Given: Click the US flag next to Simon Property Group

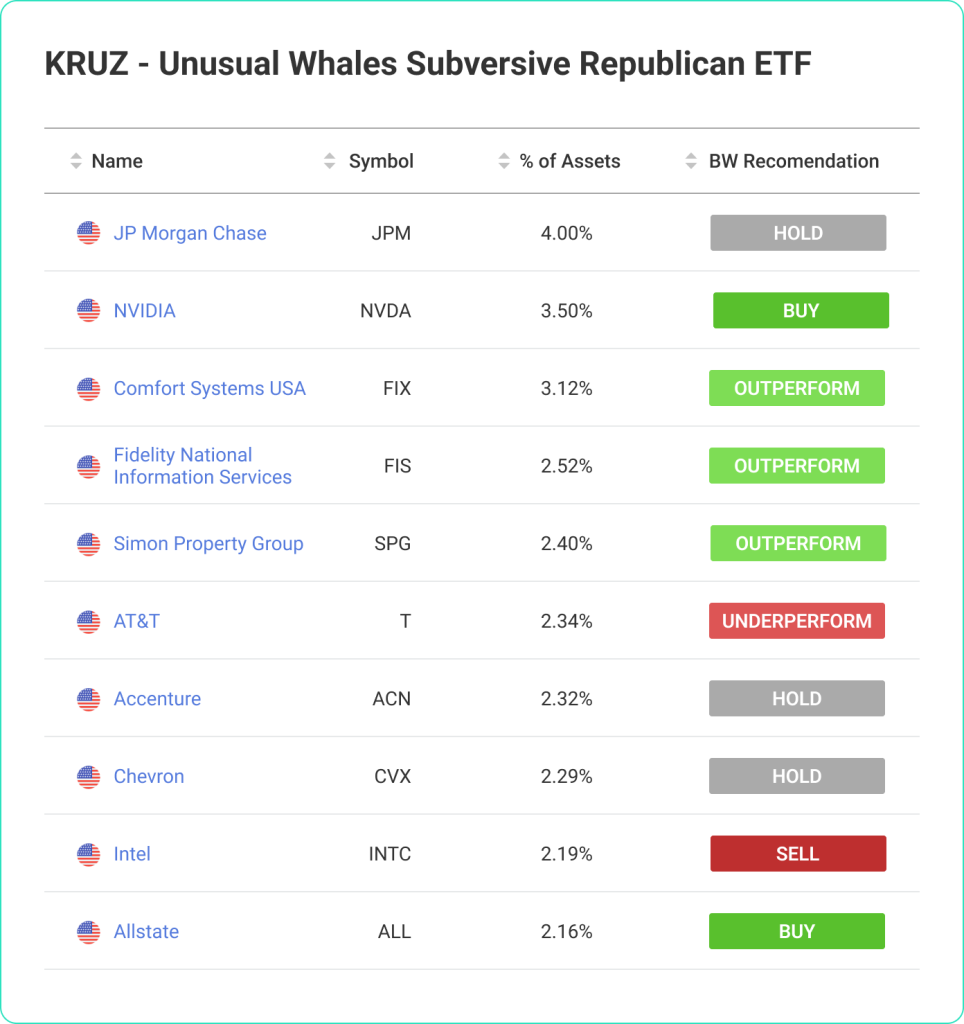Looking at the screenshot, I should (86, 543).
